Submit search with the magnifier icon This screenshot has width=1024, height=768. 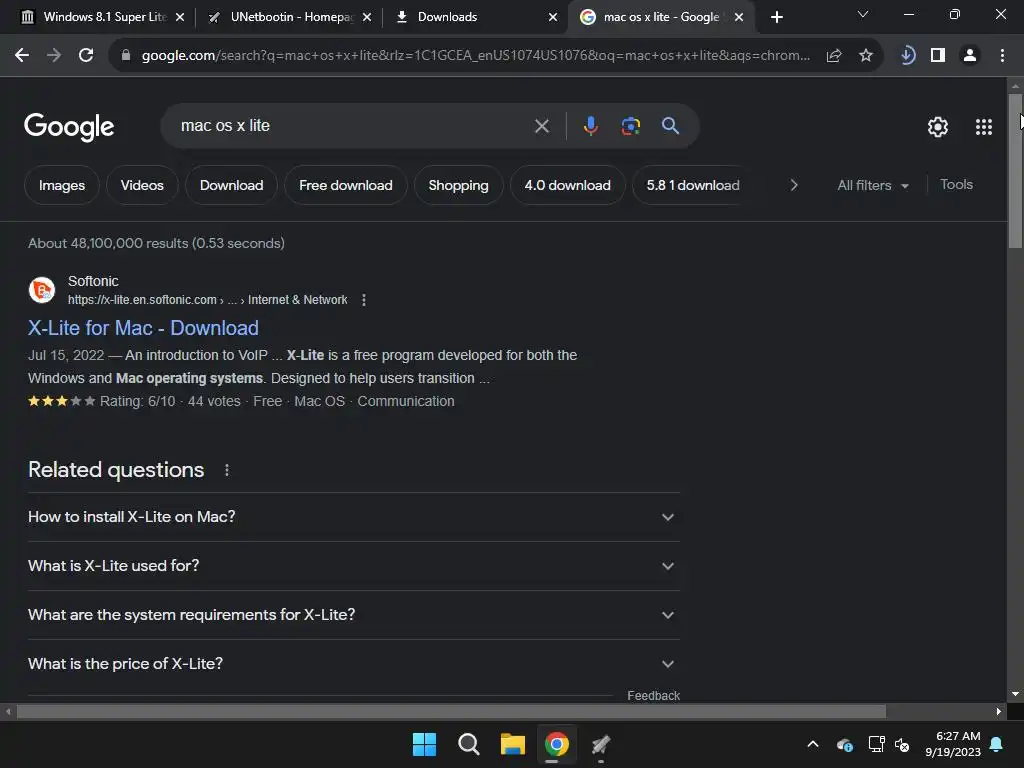[x=670, y=125]
